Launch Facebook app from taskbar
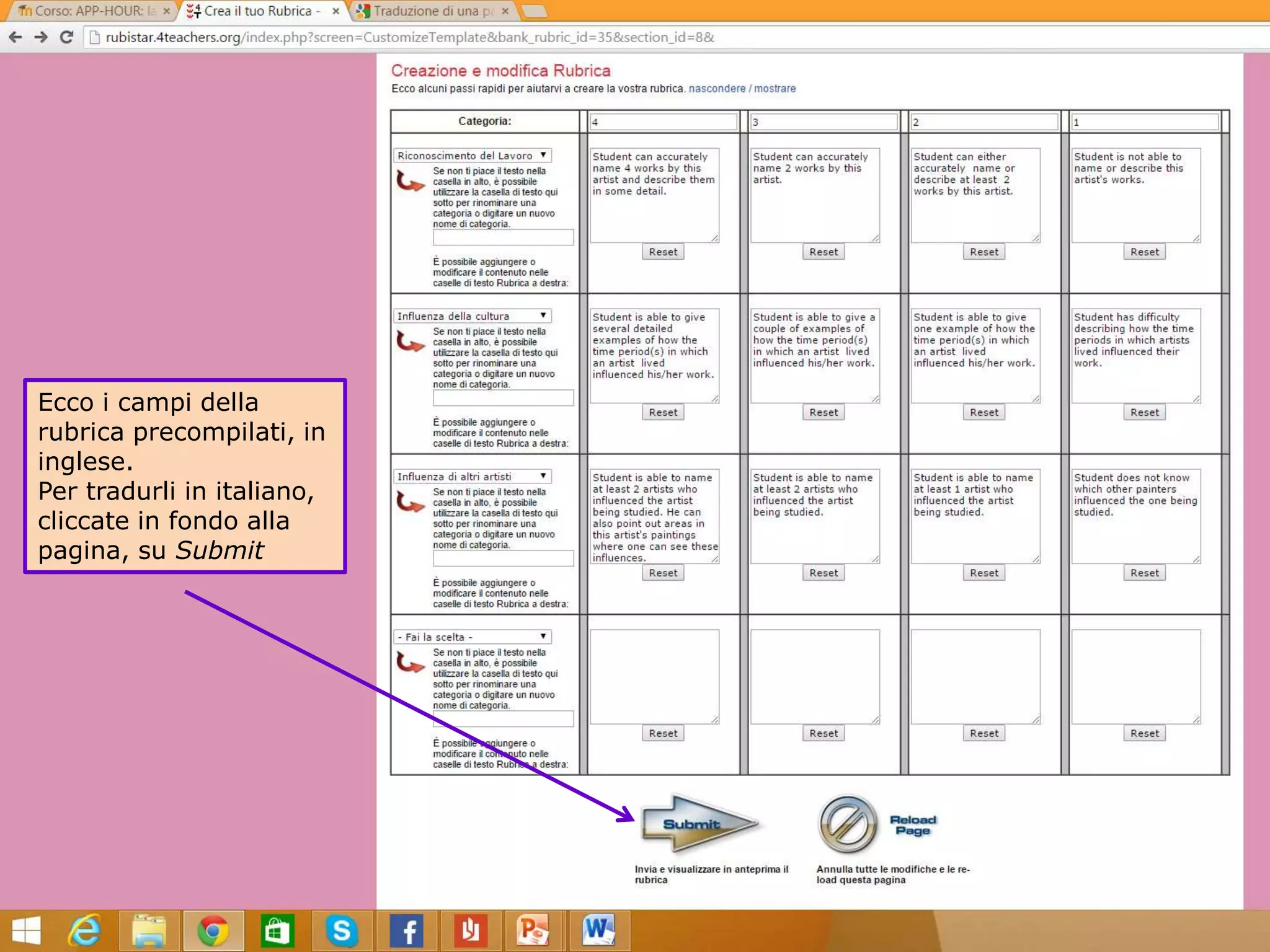Screen dimensions: 1270x952 pos(406,930)
